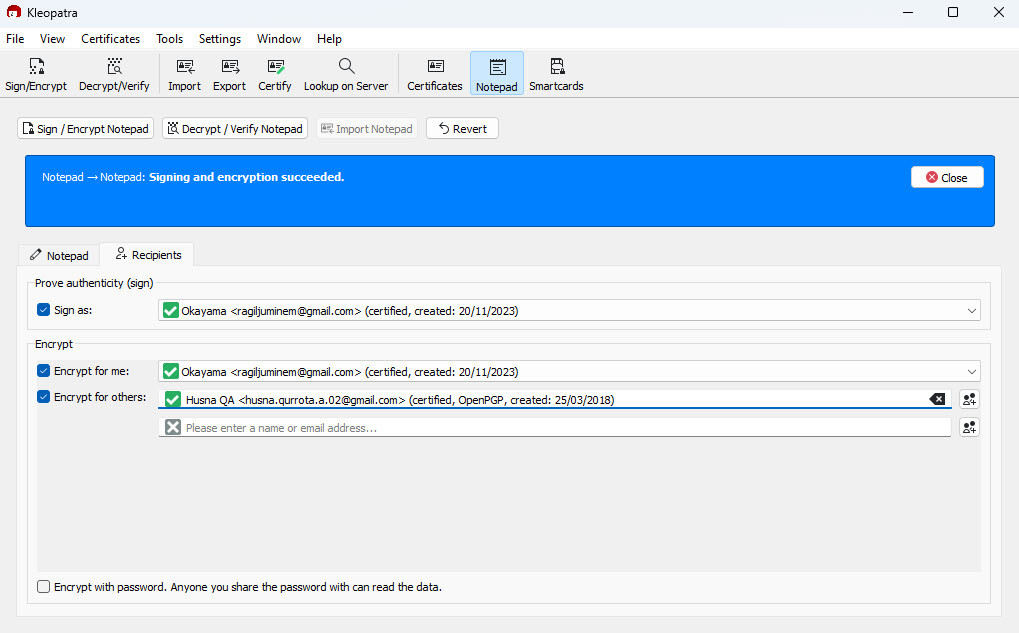1019x633 pixels.
Task: Click the 'Signing and encryption succeeded.' message
Action: 246,177
